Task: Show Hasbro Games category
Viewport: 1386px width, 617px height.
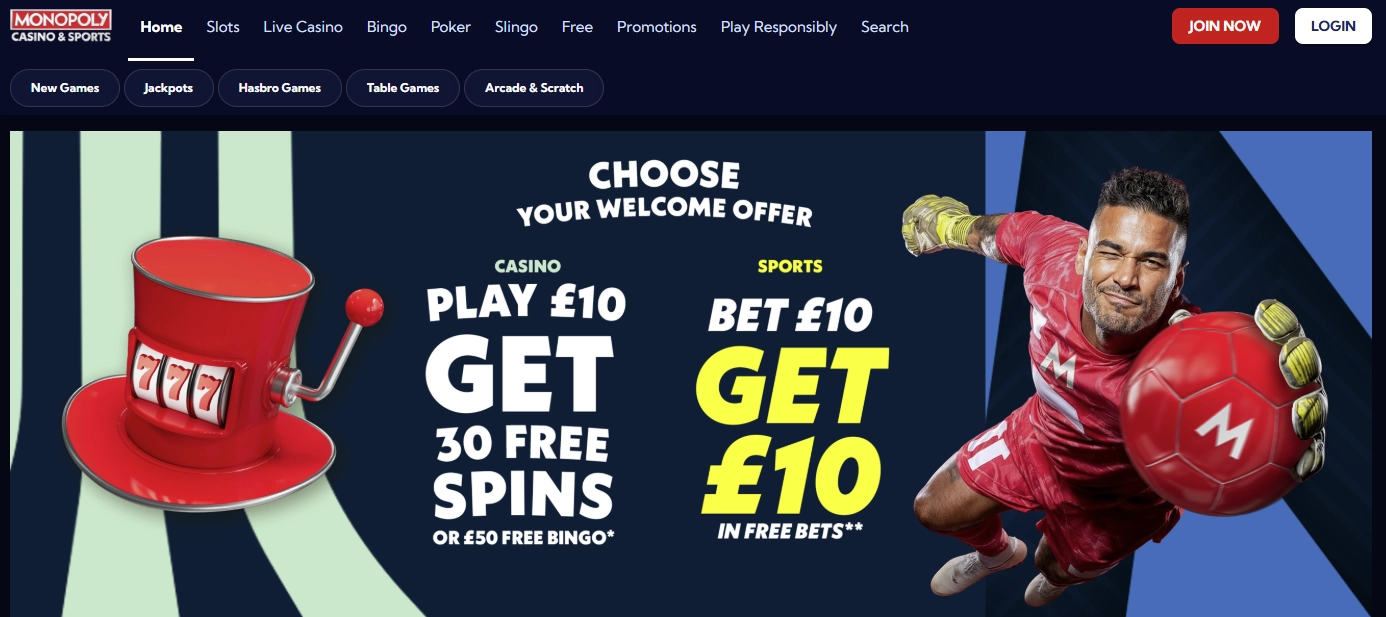Action: point(280,88)
